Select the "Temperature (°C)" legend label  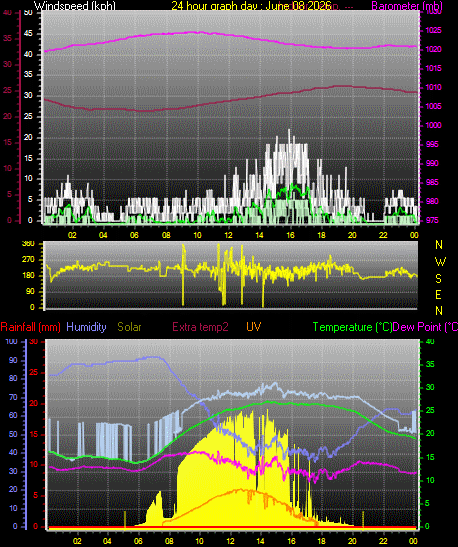click(x=352, y=327)
